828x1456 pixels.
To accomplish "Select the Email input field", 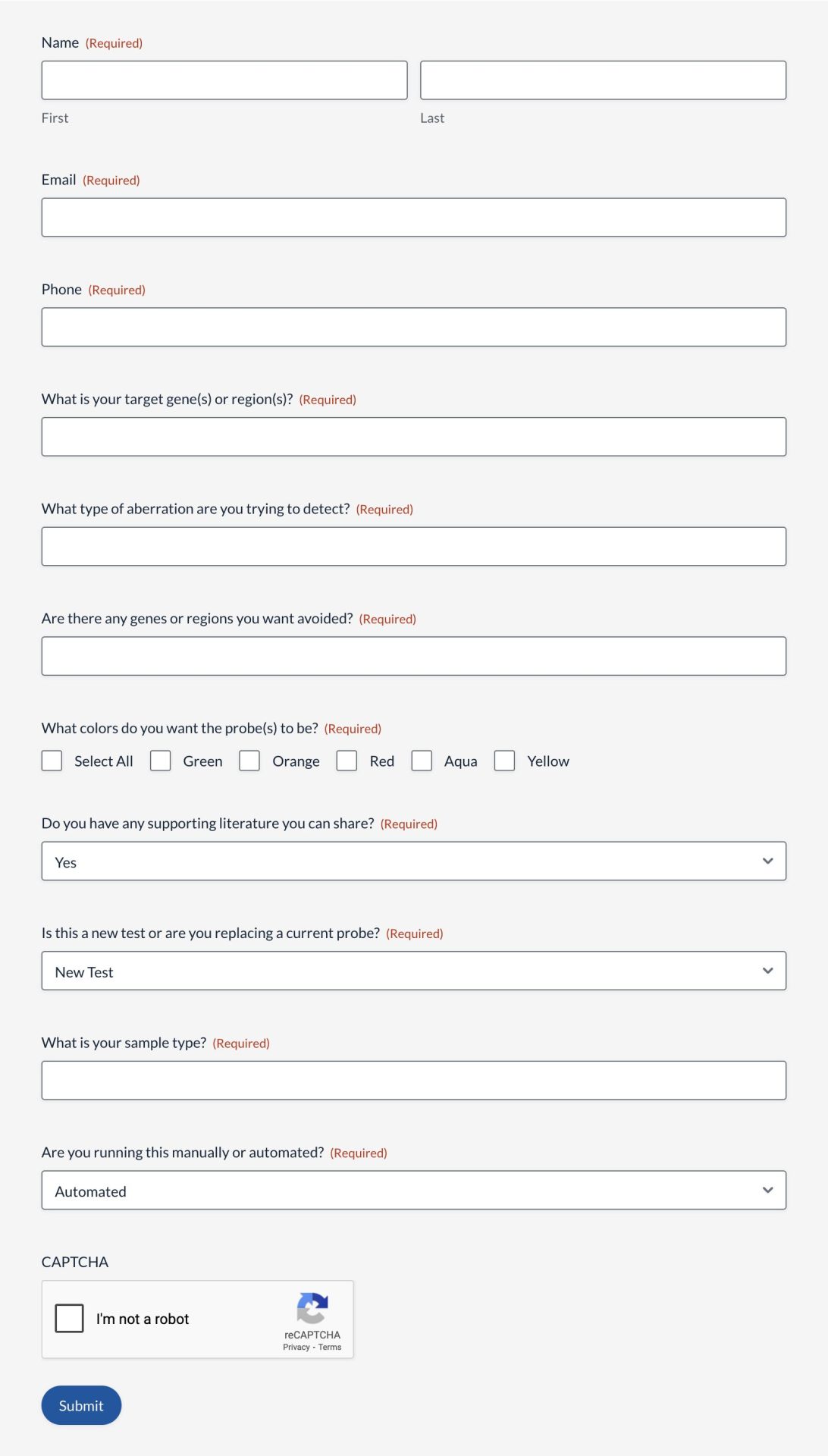I will 413,218.
